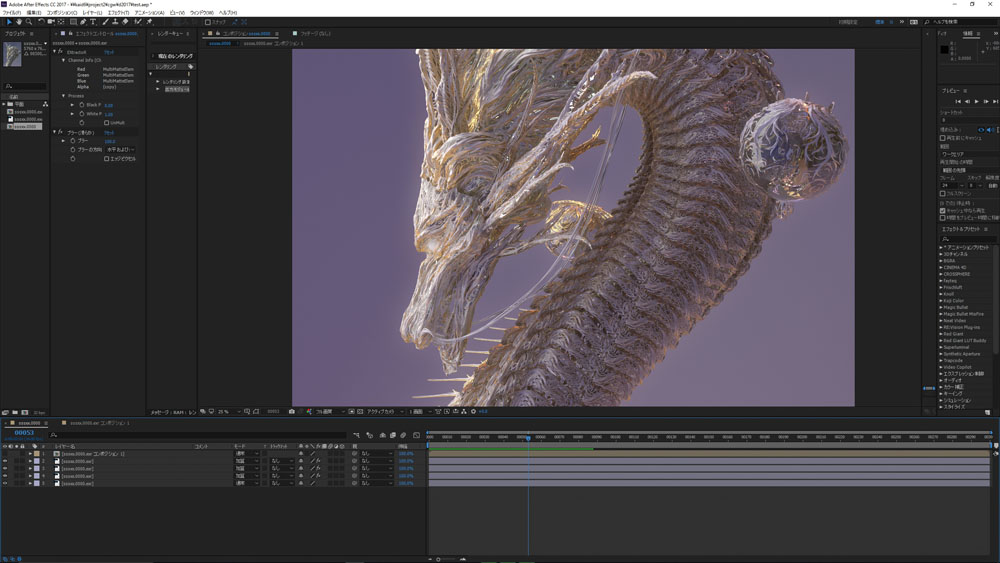
Task: Select the Brush tool
Action: (105, 22)
